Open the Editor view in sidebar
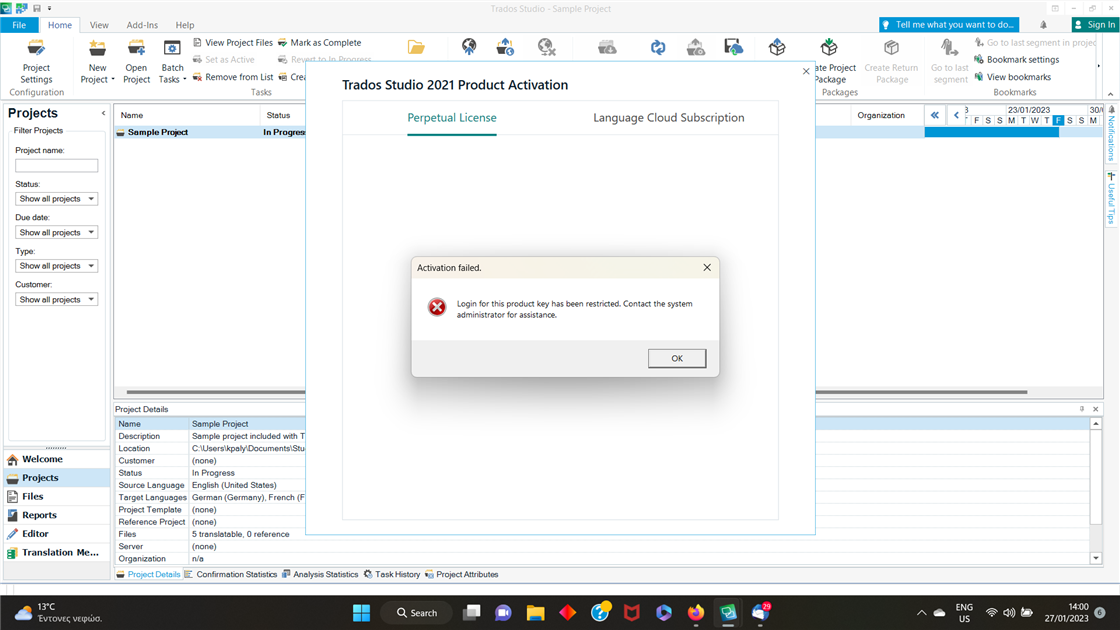The height and width of the screenshot is (630, 1120). (35, 534)
